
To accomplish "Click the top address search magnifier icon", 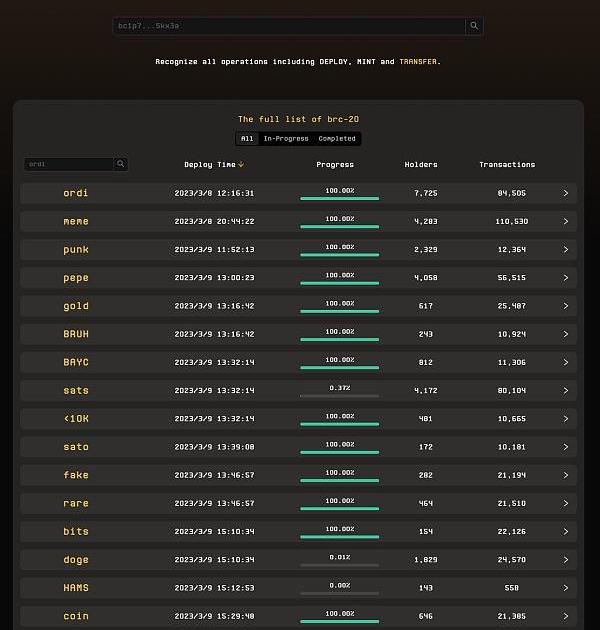I will coord(474,26).
